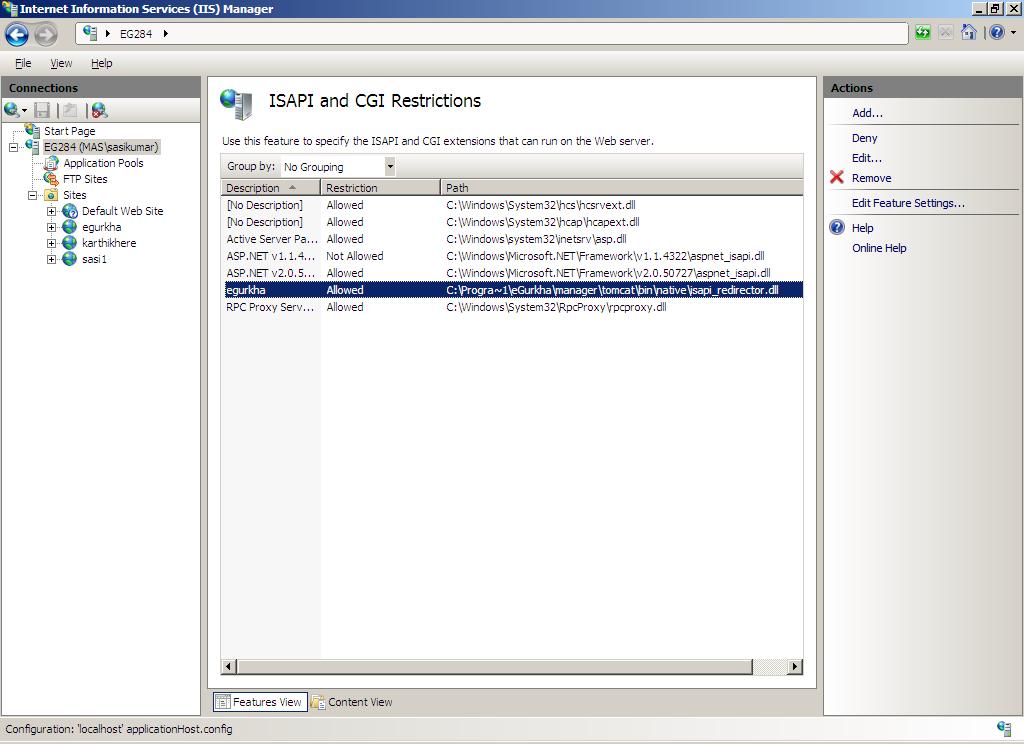Expand the karthikhere site node
The width and height of the screenshot is (1024, 744).
52,243
